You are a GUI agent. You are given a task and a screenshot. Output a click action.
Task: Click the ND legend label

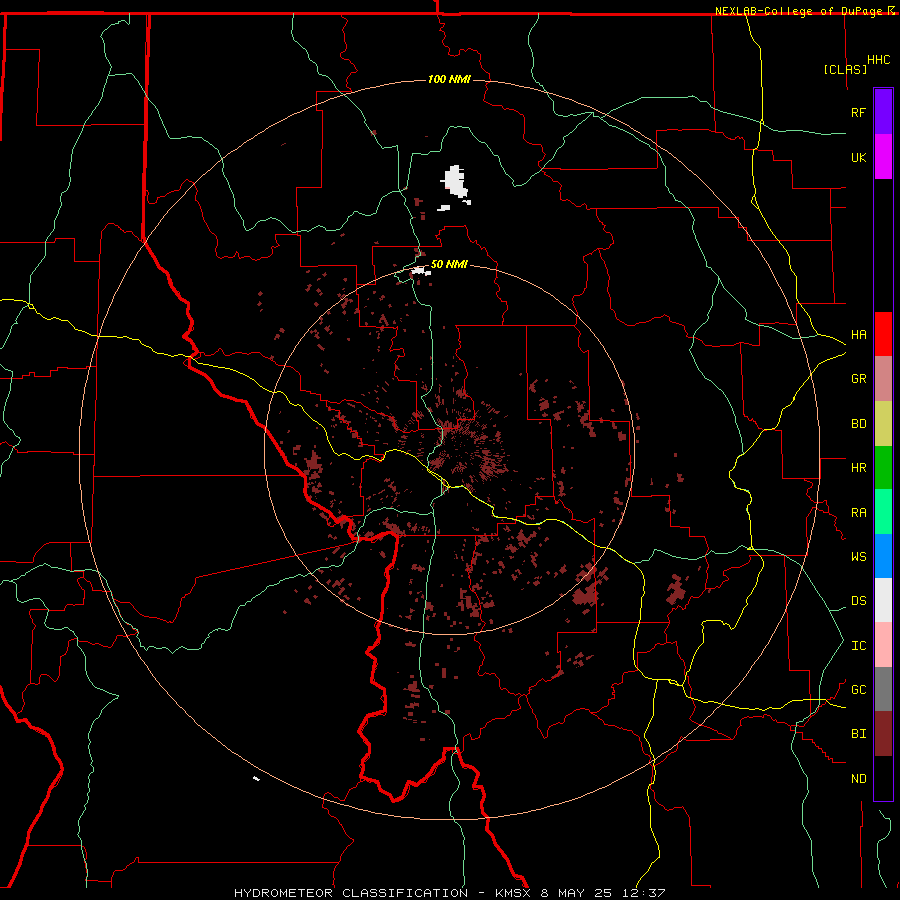click(x=858, y=779)
